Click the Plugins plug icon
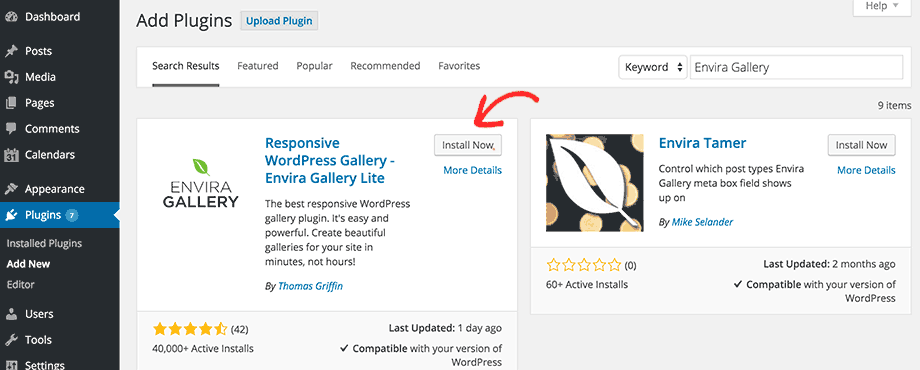The width and height of the screenshot is (920, 370). pos(11,215)
